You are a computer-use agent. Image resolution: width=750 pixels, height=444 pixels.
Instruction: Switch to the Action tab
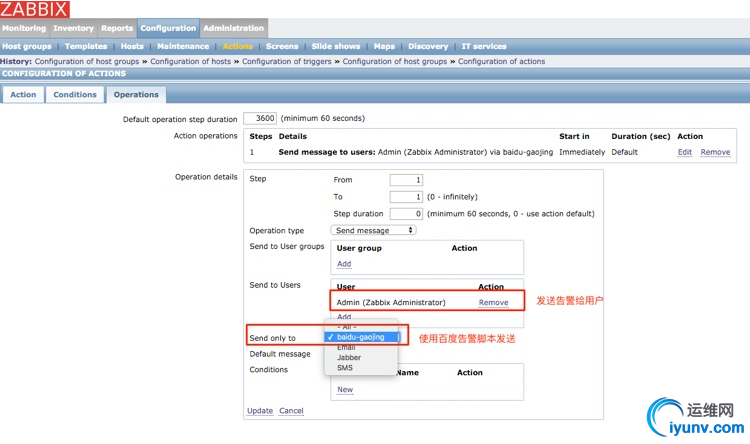coord(23,95)
